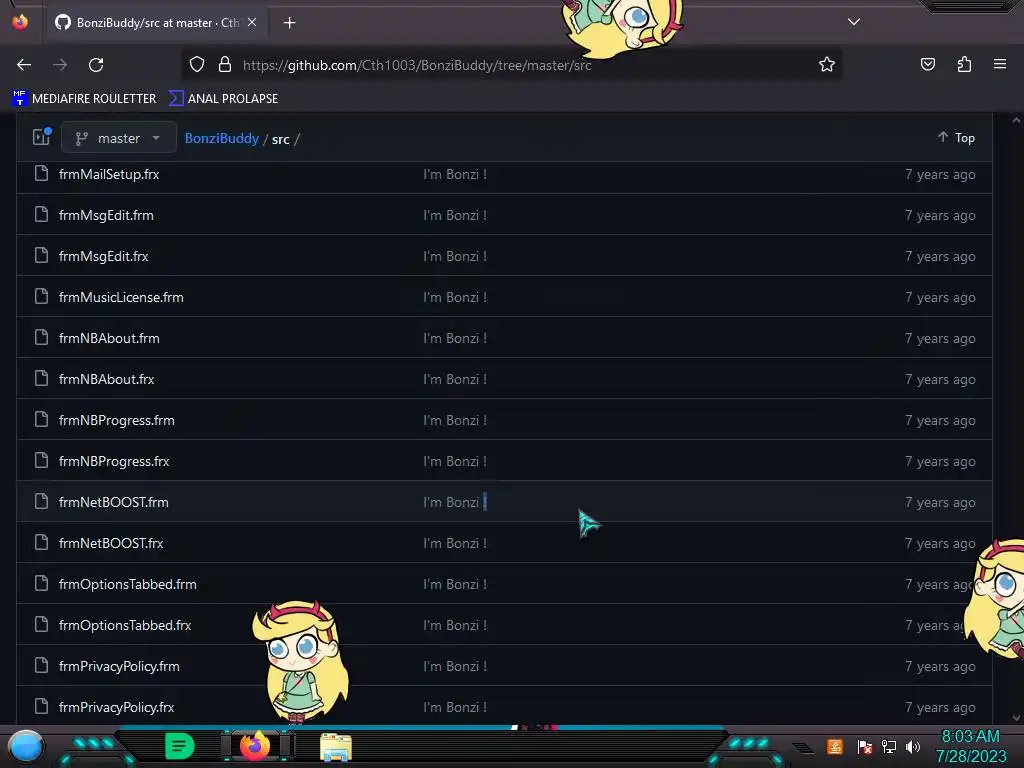Open commit message for frmNBAbout.frm
The image size is (1024, 768).
tap(455, 338)
